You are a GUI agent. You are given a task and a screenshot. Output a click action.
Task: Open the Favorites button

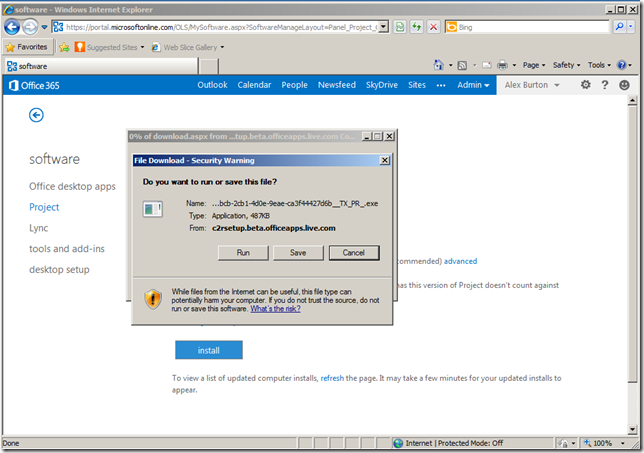click(x=27, y=47)
